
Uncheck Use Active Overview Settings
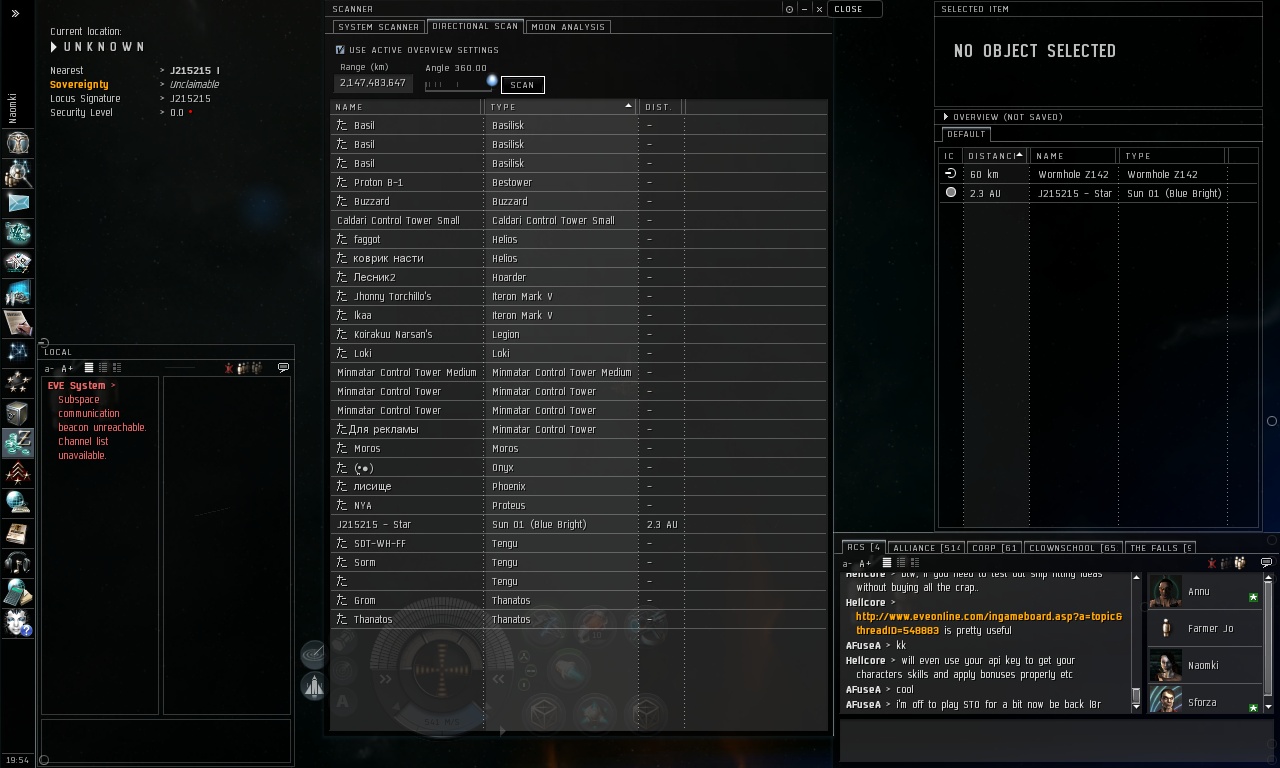pos(340,50)
